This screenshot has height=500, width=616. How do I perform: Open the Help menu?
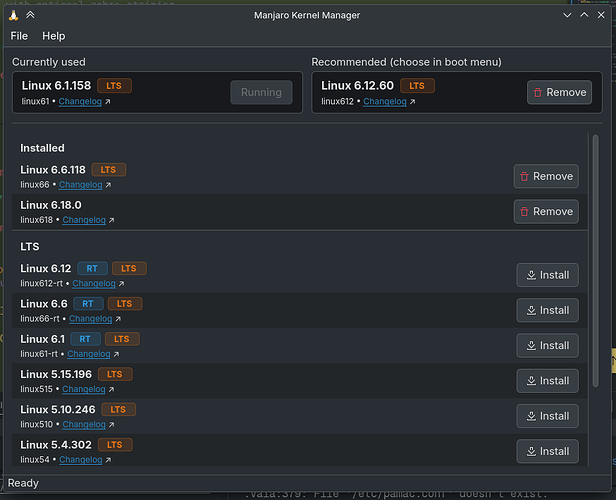click(x=53, y=36)
